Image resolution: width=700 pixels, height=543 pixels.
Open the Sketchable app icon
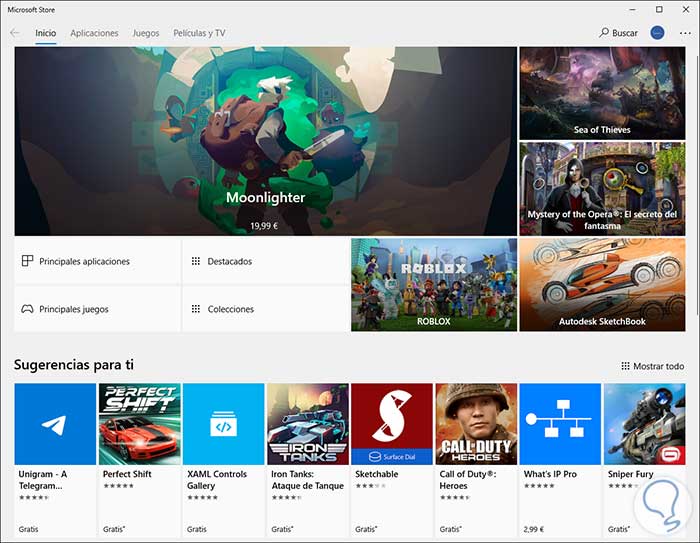click(392, 424)
